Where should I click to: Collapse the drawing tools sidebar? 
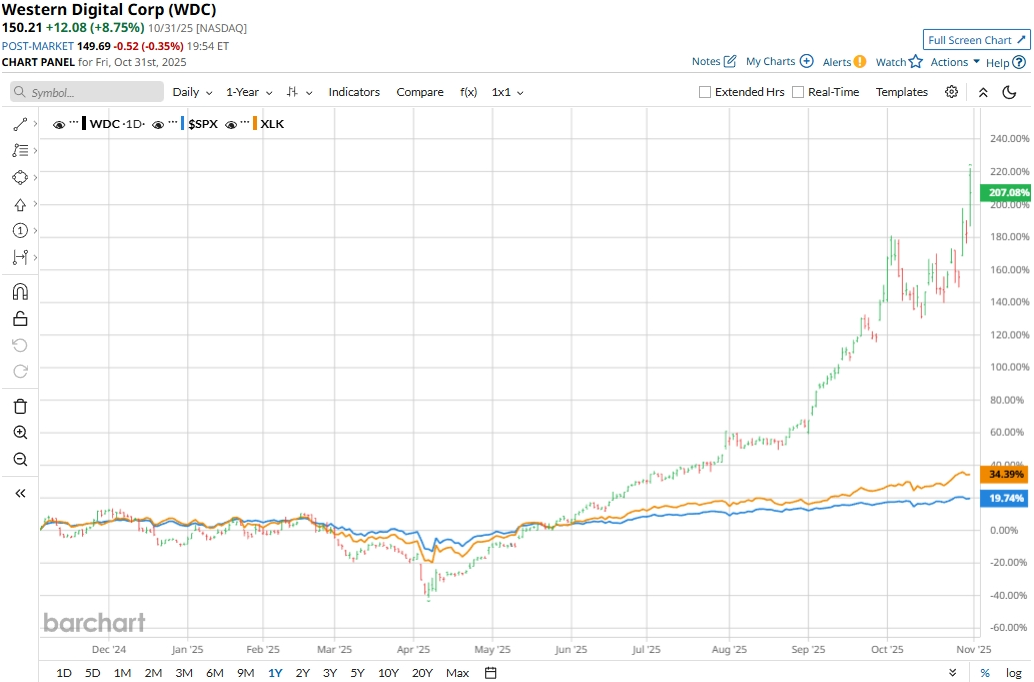pyautogui.click(x=20, y=493)
